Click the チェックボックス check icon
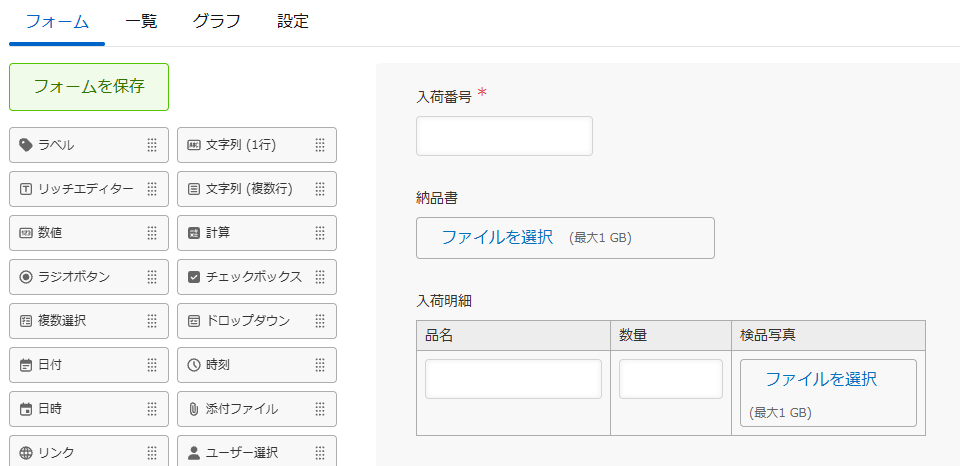 (193, 277)
